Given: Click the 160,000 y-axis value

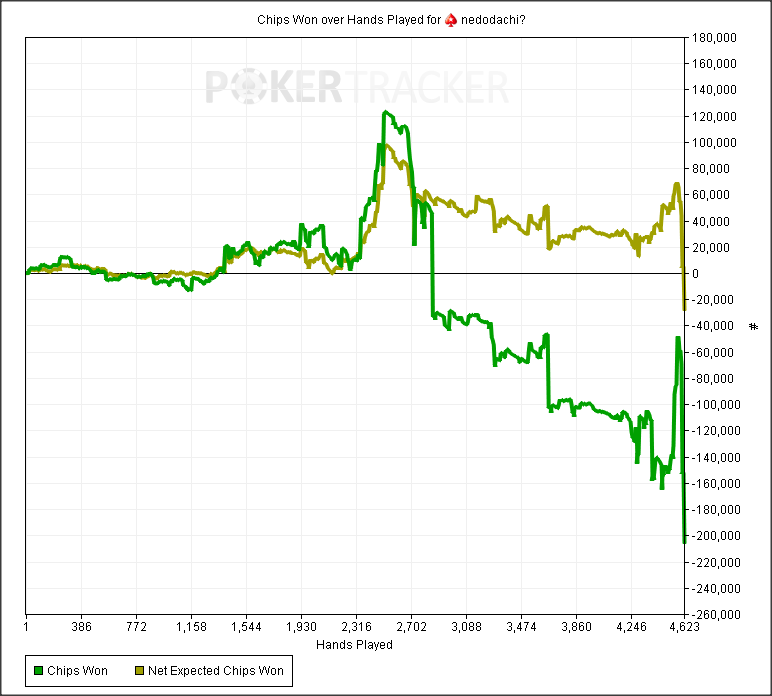Looking at the screenshot, I should 714,63.
